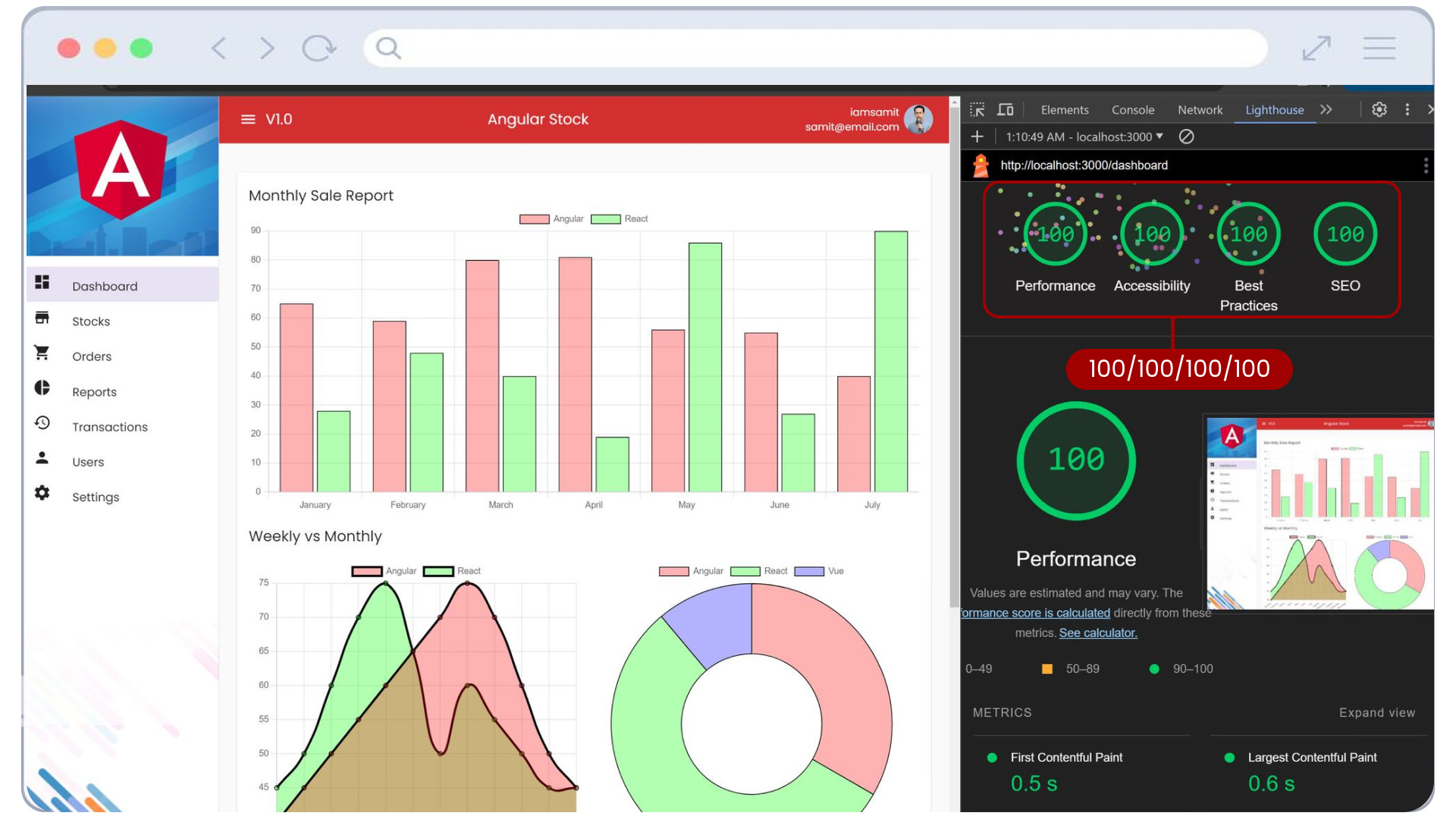Open Settings in the sidebar

click(x=122, y=497)
